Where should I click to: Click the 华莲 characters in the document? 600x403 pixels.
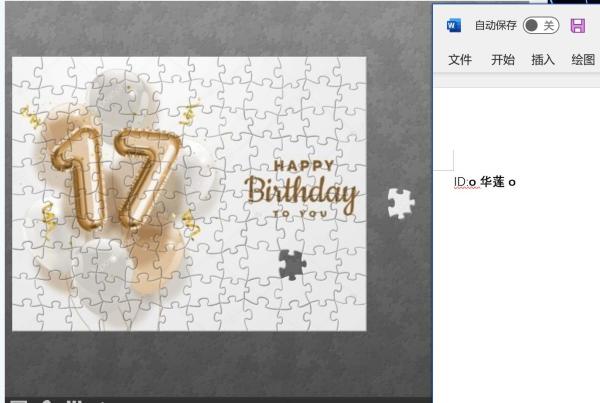point(492,182)
